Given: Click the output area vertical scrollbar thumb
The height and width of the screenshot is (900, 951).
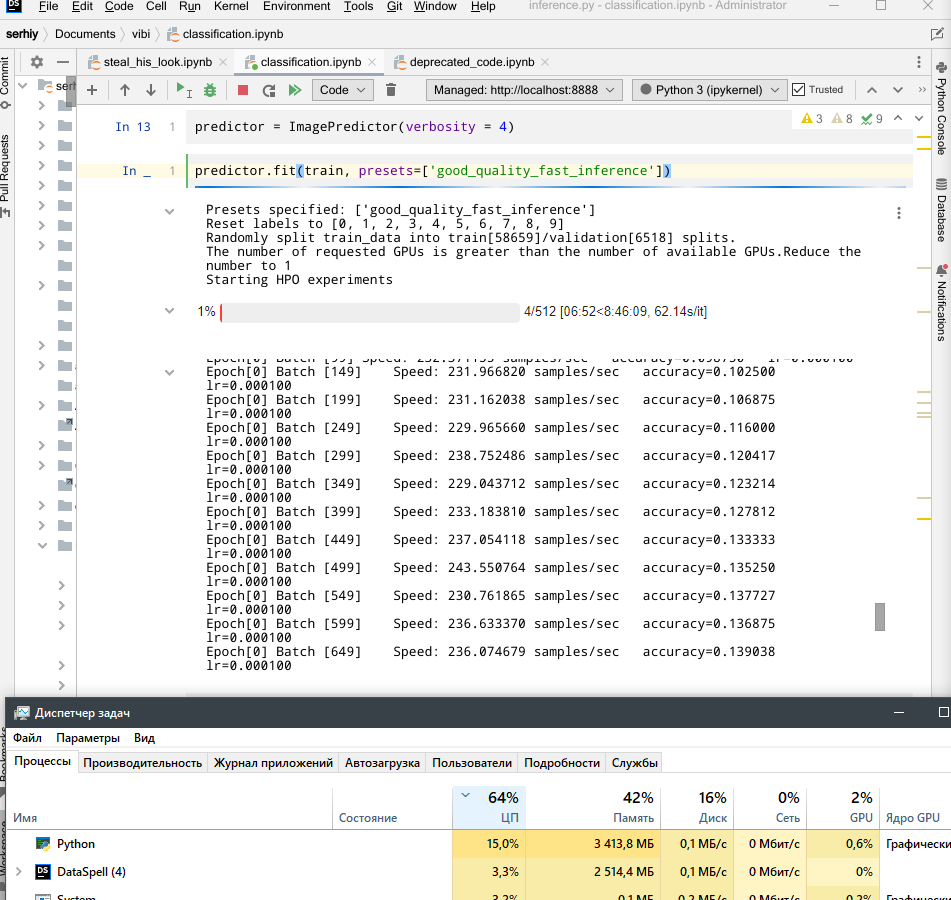Looking at the screenshot, I should pos(880,617).
